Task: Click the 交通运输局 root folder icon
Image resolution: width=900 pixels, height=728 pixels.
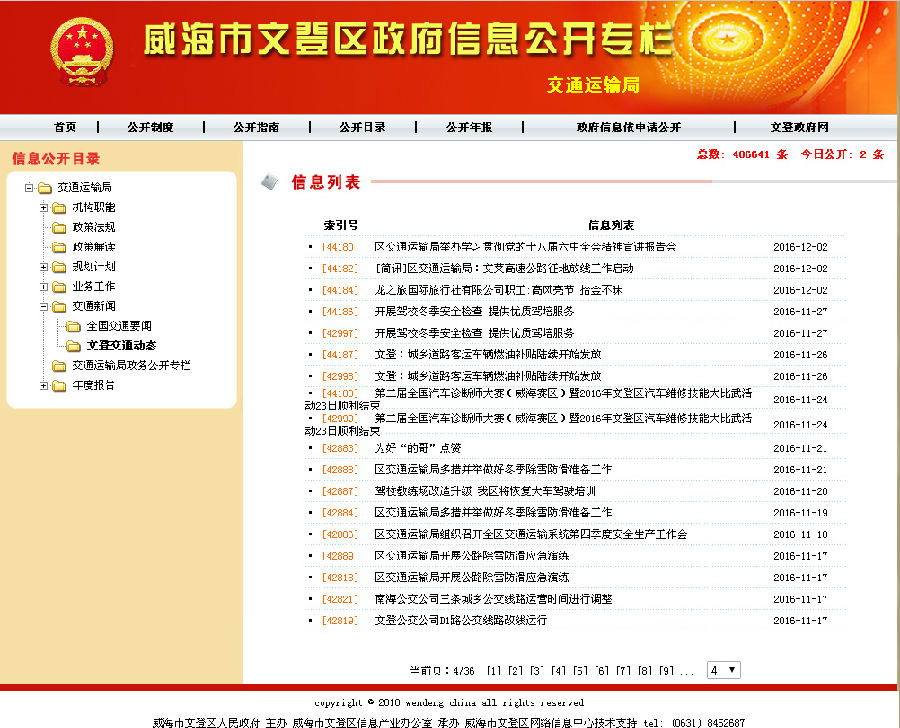Action: pos(46,187)
